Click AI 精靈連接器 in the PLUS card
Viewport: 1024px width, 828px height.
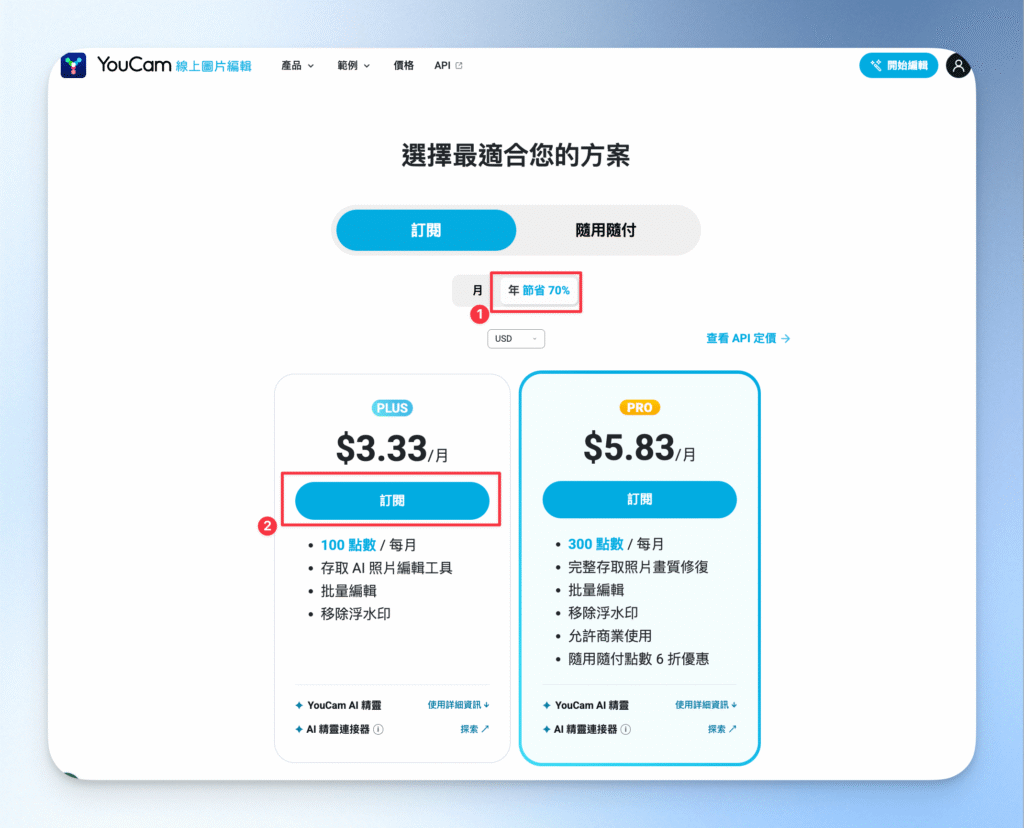click(x=338, y=729)
